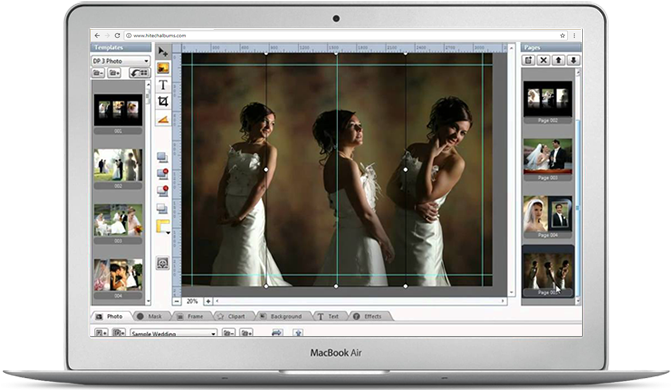This screenshot has height=390, width=671.
Task: Switch to the Frame tab
Action: pos(191,316)
